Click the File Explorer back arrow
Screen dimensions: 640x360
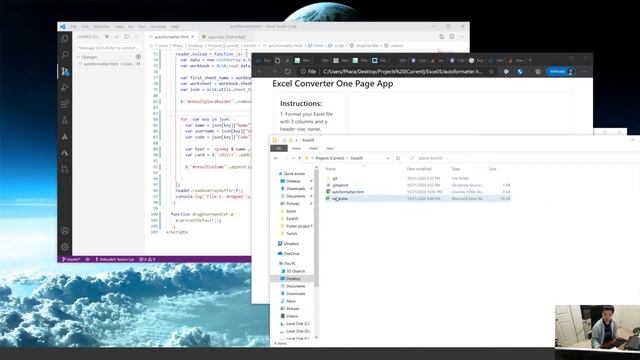click(276, 158)
